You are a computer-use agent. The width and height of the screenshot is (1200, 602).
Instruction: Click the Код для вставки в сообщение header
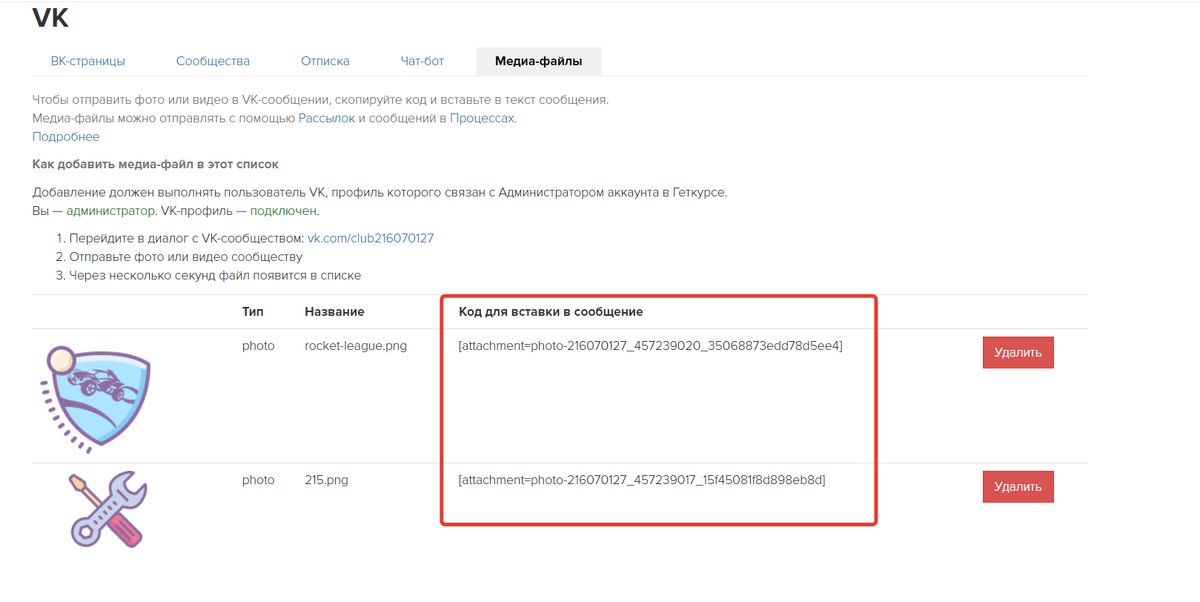tap(550, 312)
